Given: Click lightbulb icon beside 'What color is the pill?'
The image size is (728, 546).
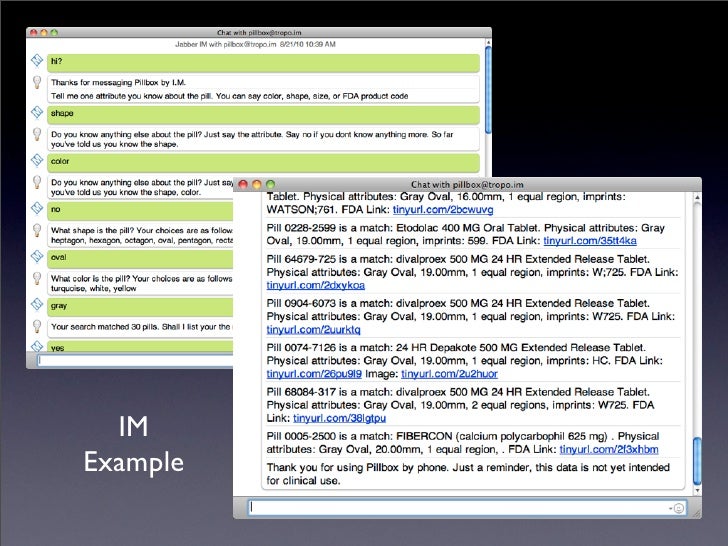Looking at the screenshot, I should (37, 278).
